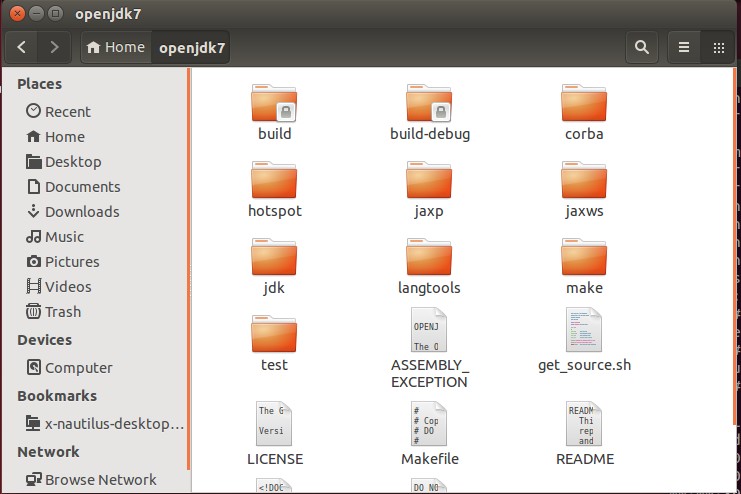Open Computer under Devices
Viewport: 741px width, 494px height.
click(x=69, y=368)
